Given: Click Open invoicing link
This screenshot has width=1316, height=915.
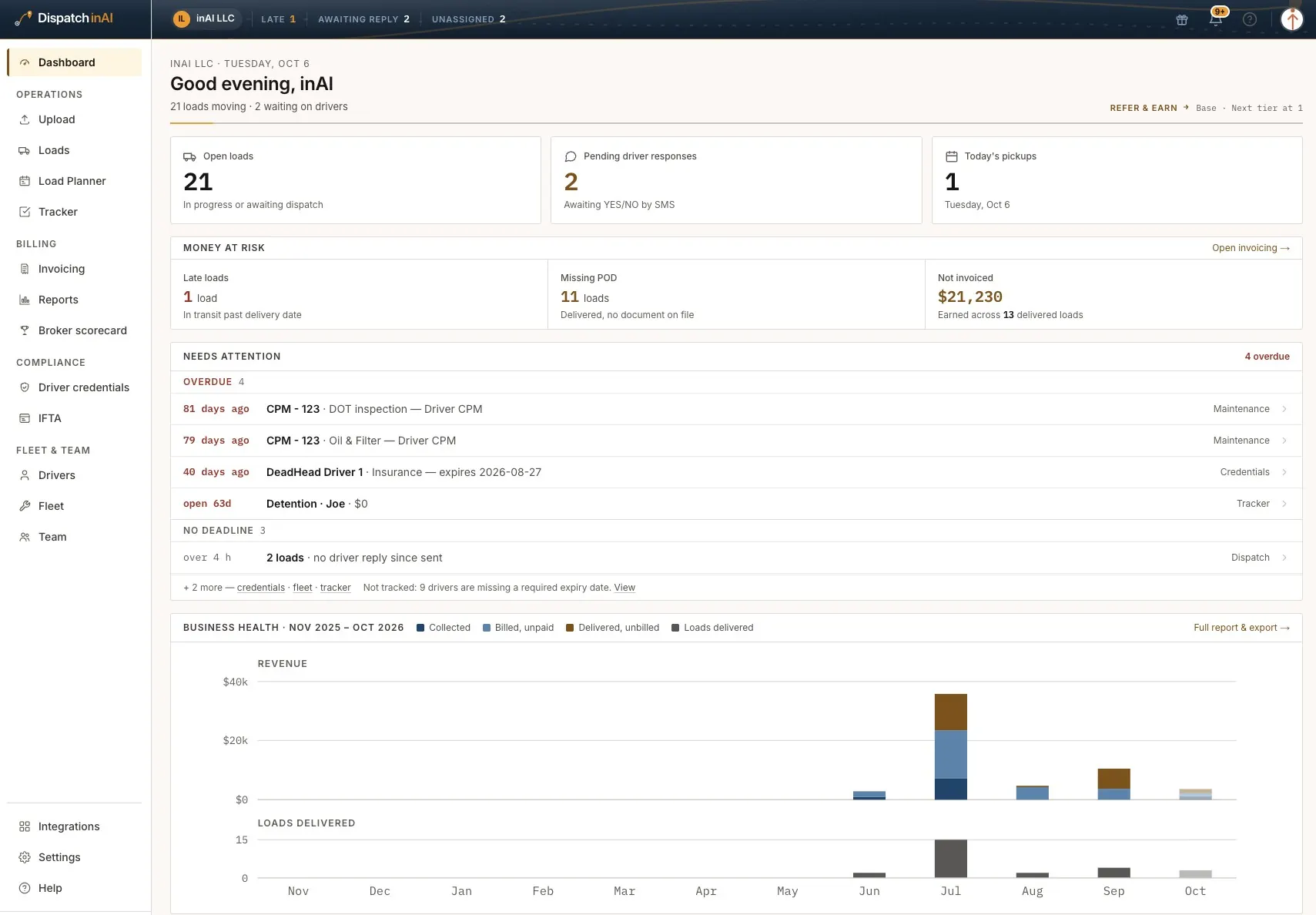Looking at the screenshot, I should 1251,248.
